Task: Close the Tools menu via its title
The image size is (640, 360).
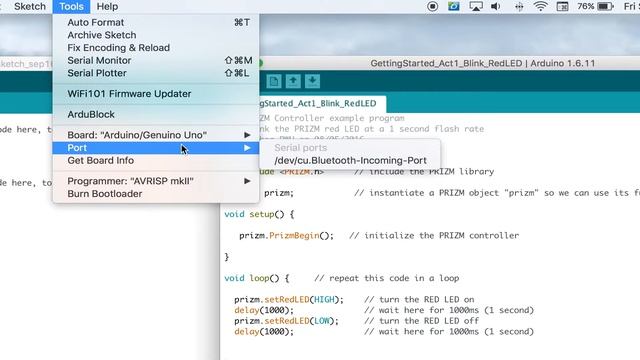Action: click(x=71, y=7)
